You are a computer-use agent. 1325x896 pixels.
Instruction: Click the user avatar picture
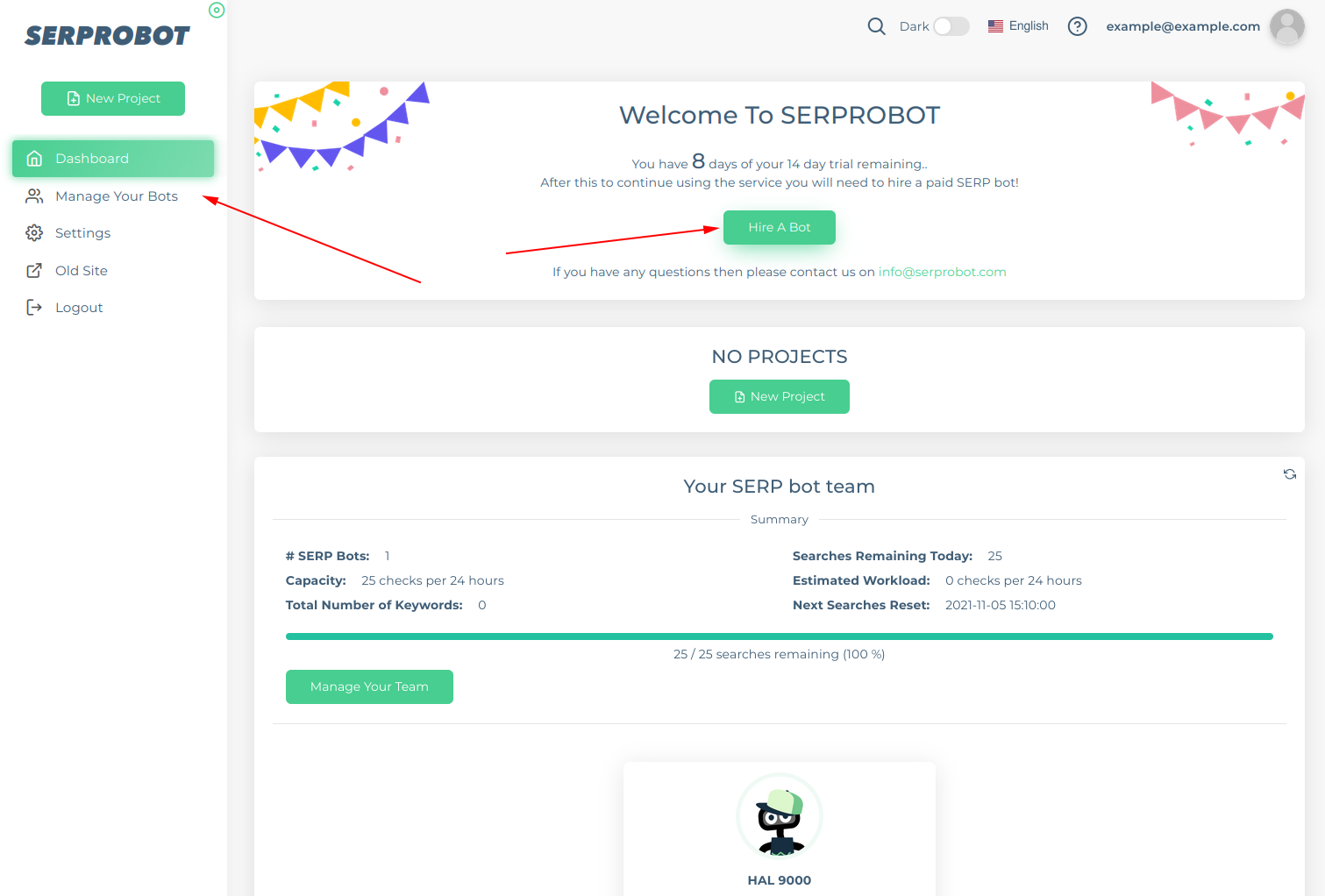coord(1287,26)
